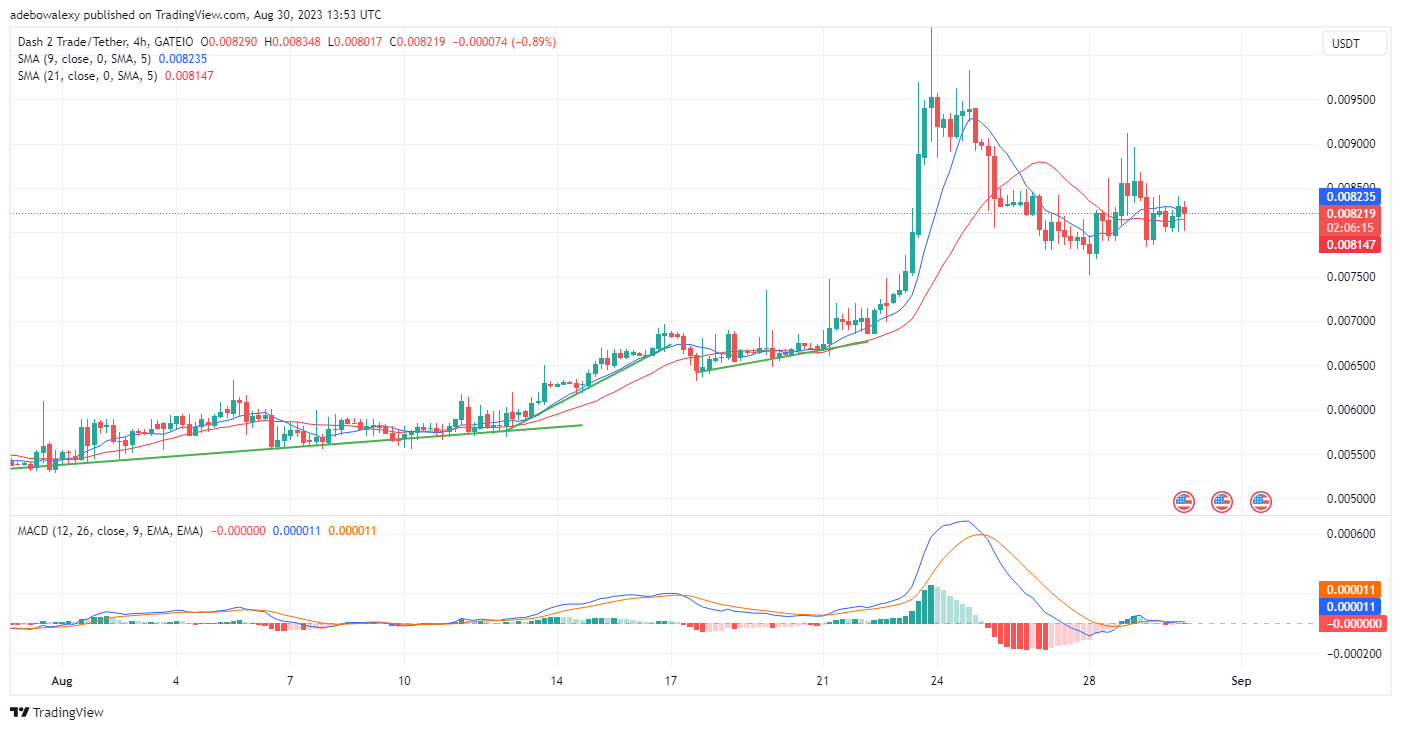Viewport: 1401px width, 730px height.
Task: Click the red 0.008219 current price label
Action: [1351, 213]
